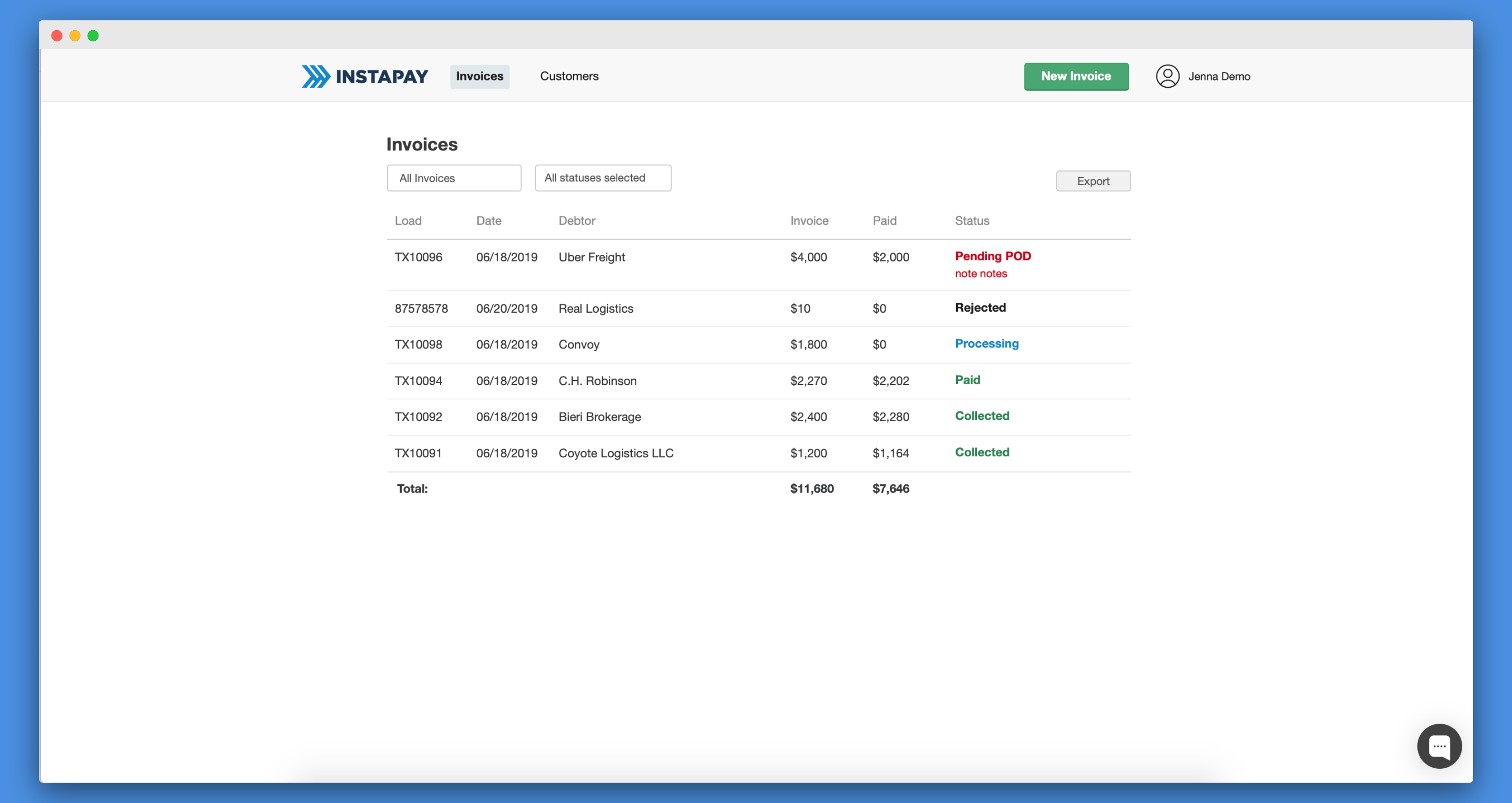Go to the Customers tab
1512x803 pixels.
pos(569,76)
